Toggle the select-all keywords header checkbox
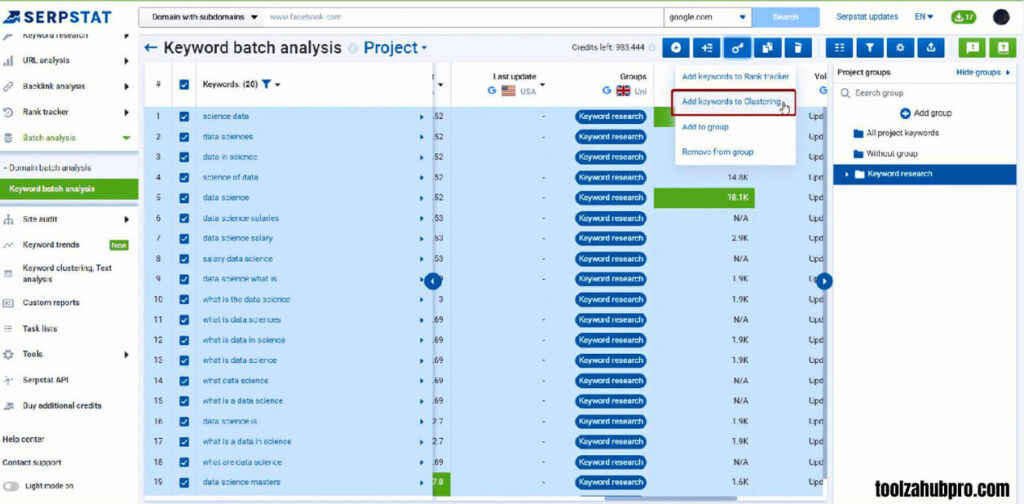This screenshot has width=1024, height=504. coord(184,84)
